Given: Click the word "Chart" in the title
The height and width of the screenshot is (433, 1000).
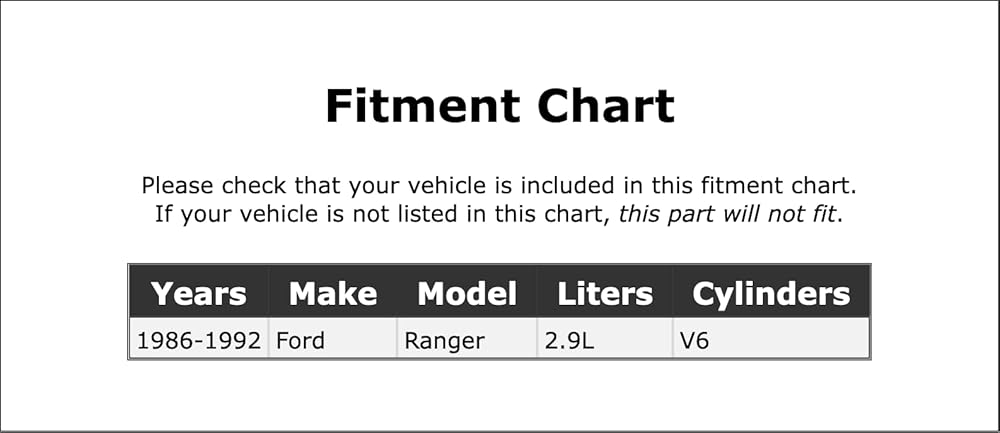Looking at the screenshot, I should (x=605, y=106).
